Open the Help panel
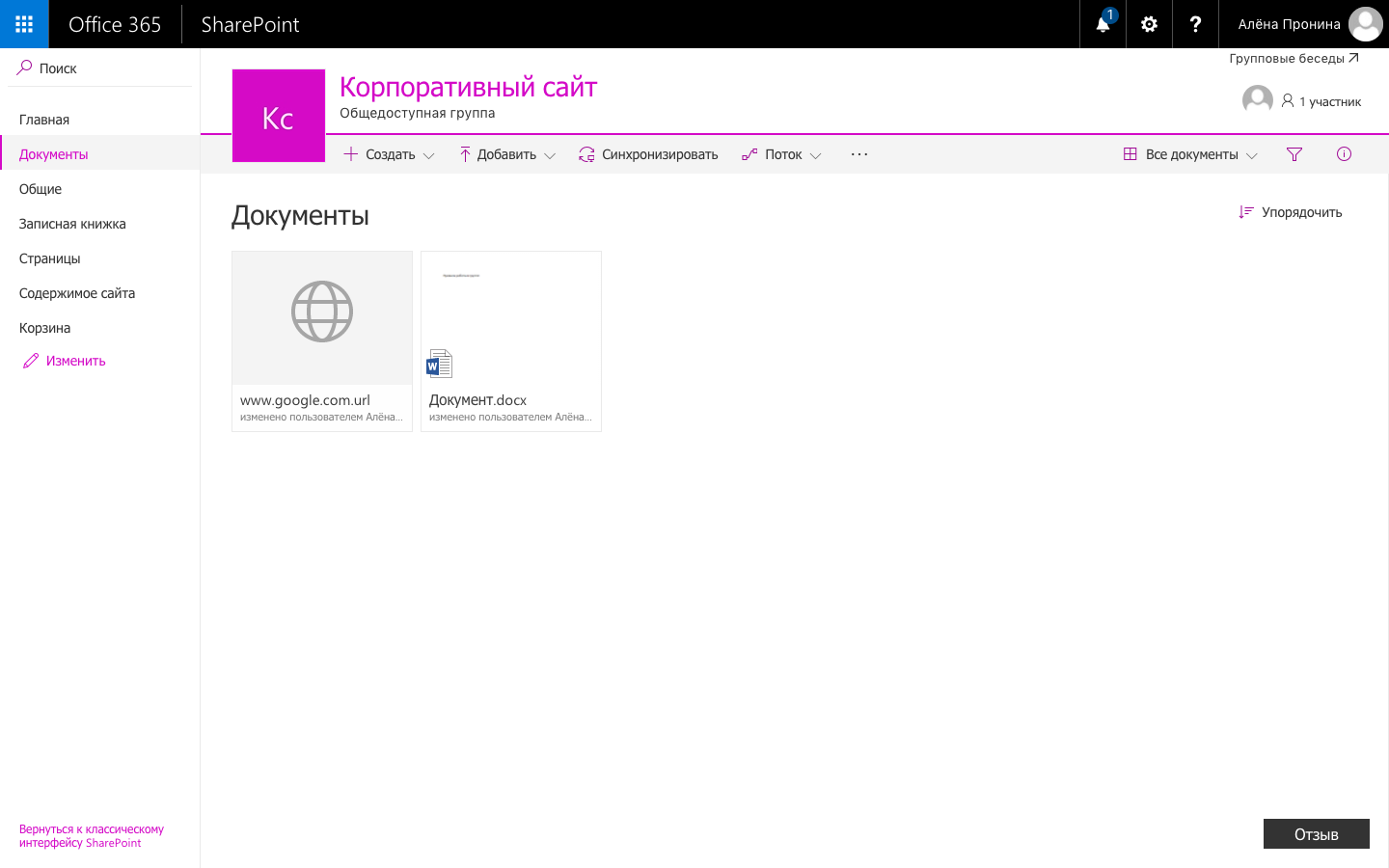 click(1195, 24)
